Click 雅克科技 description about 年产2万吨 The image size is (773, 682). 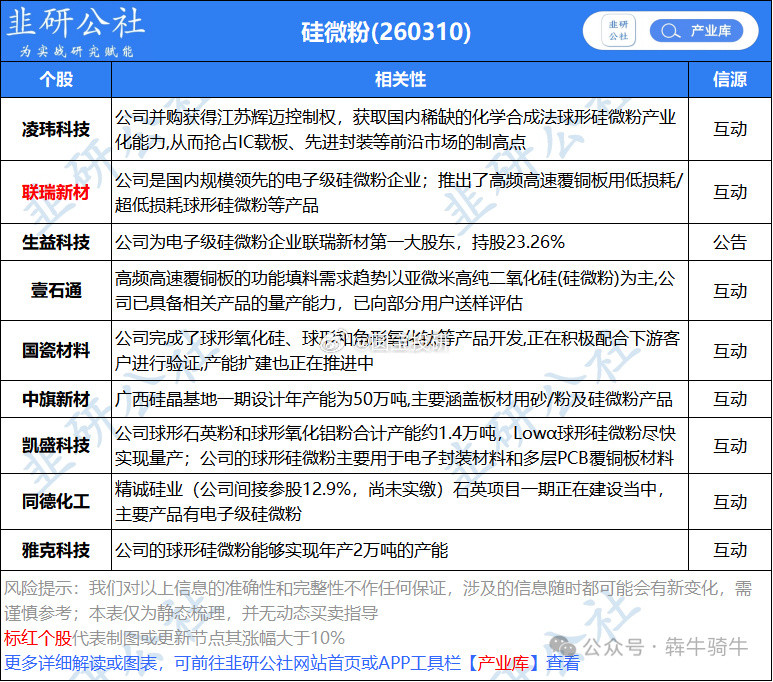pyautogui.click(x=281, y=550)
